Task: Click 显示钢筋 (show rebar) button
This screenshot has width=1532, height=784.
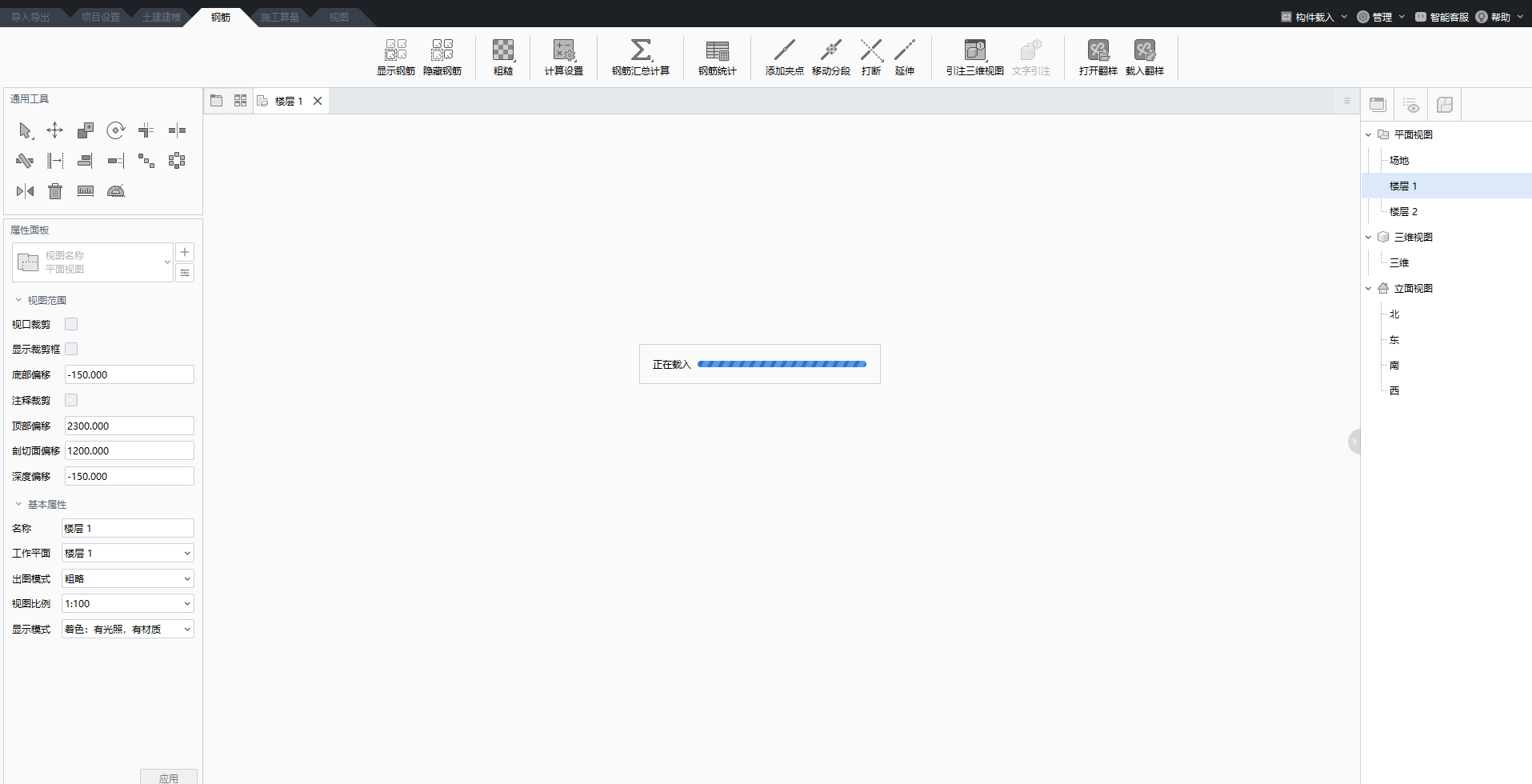Action: [x=396, y=58]
